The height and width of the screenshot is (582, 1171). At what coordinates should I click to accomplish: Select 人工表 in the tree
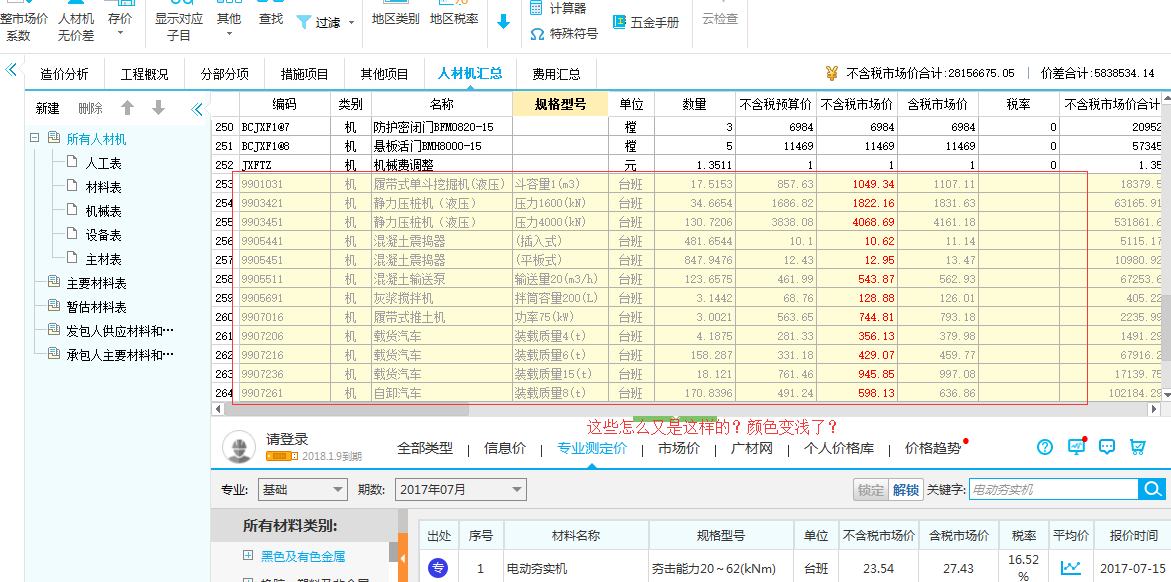[x=103, y=163]
